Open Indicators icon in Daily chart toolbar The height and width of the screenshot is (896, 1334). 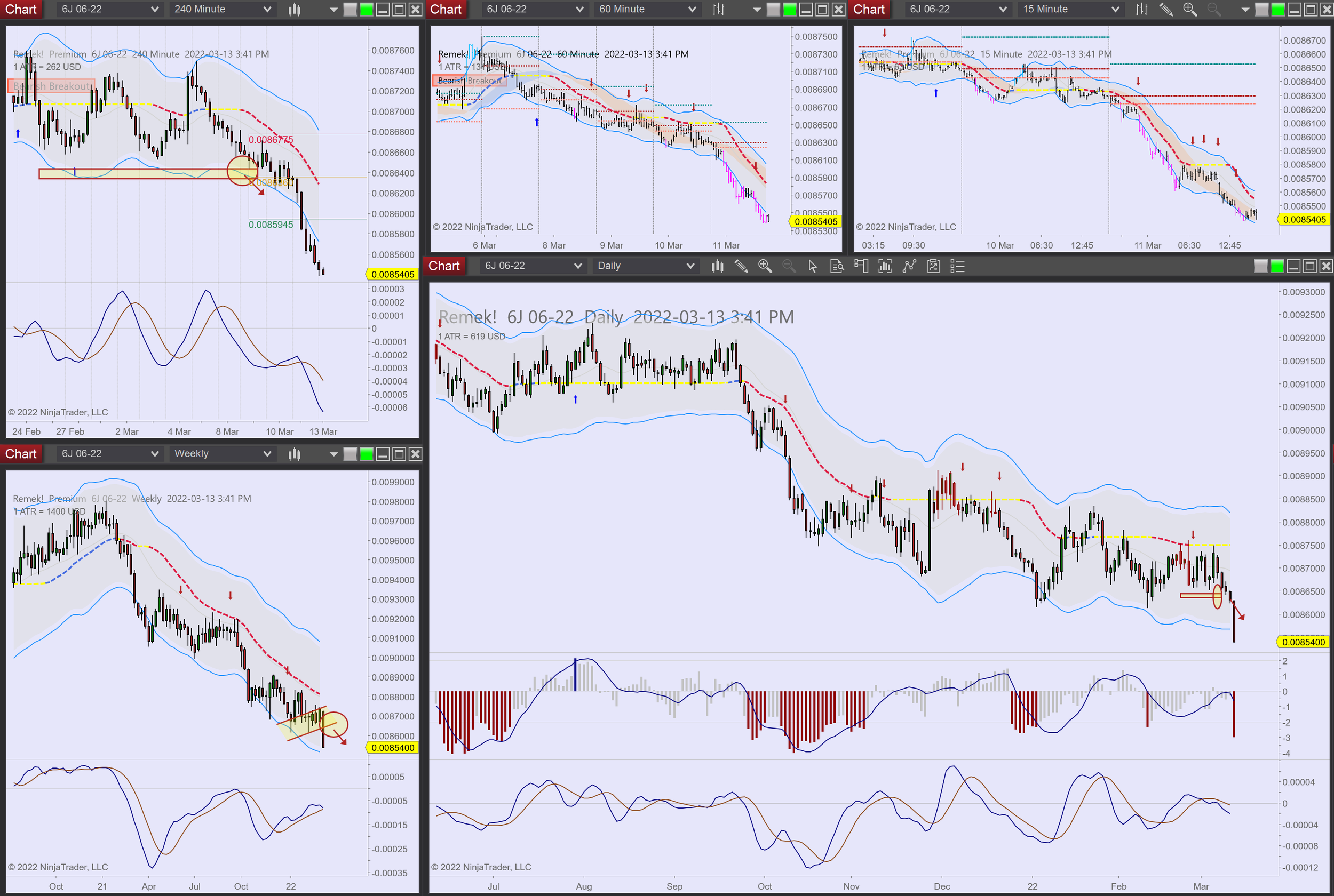coord(909,266)
